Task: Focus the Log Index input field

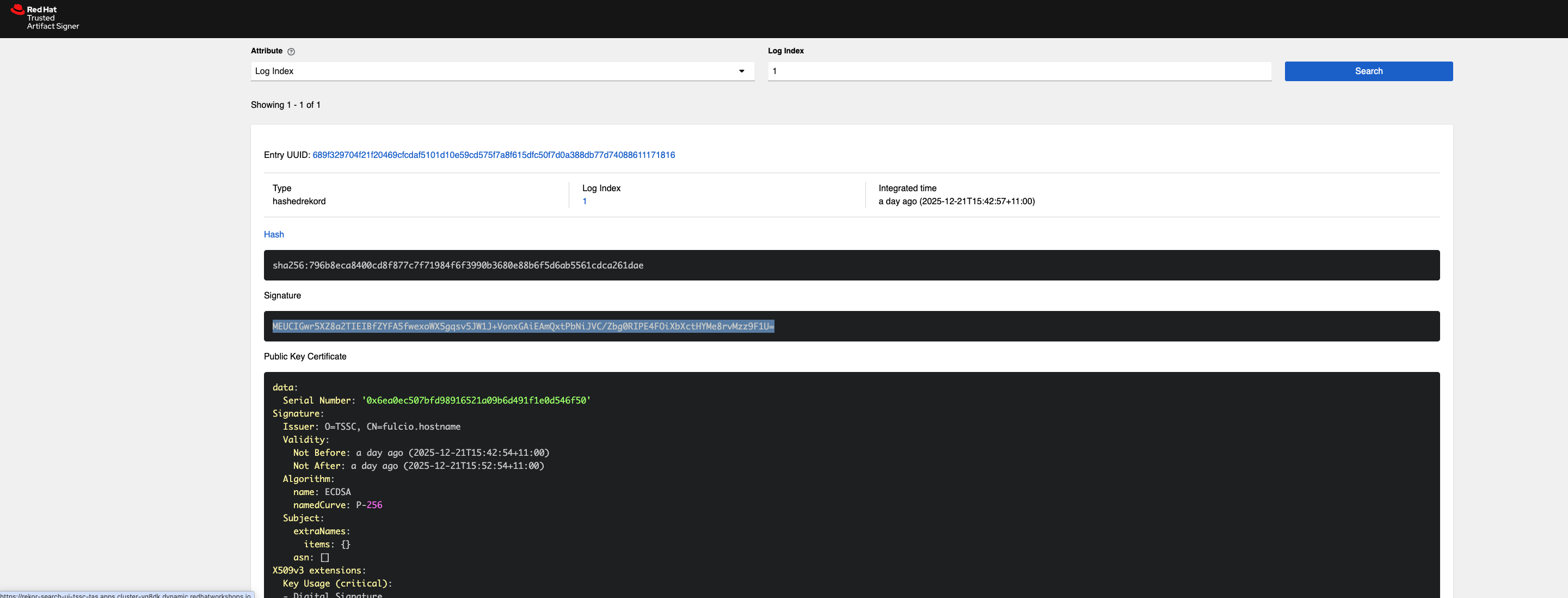Action: tap(1018, 71)
